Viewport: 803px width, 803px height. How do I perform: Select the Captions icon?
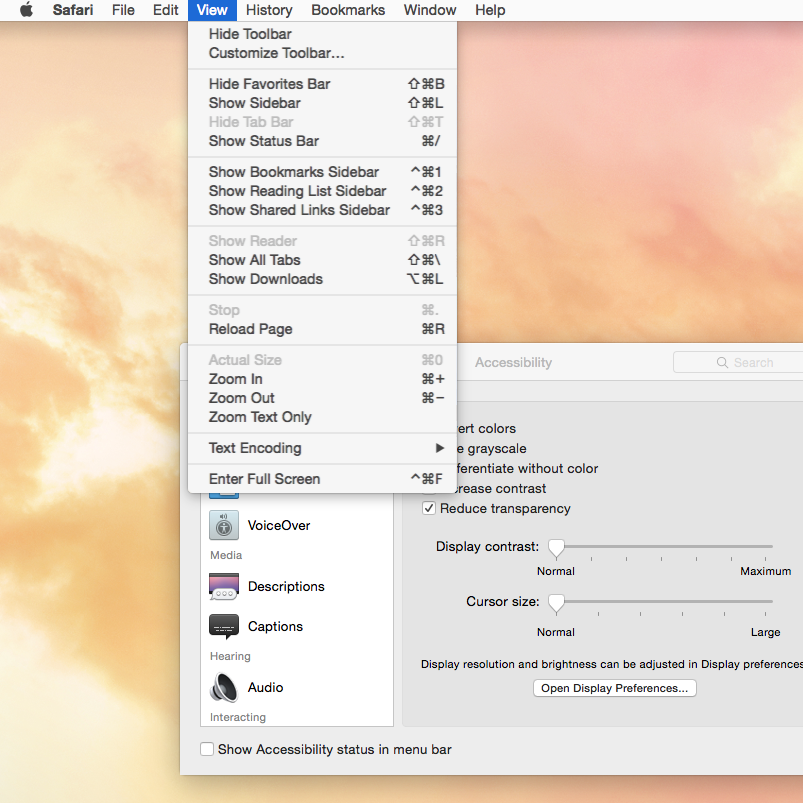click(x=224, y=626)
